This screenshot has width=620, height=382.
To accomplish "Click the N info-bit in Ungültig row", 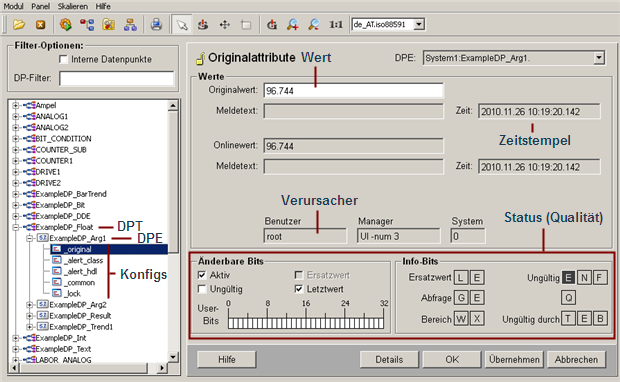I will coord(584,278).
